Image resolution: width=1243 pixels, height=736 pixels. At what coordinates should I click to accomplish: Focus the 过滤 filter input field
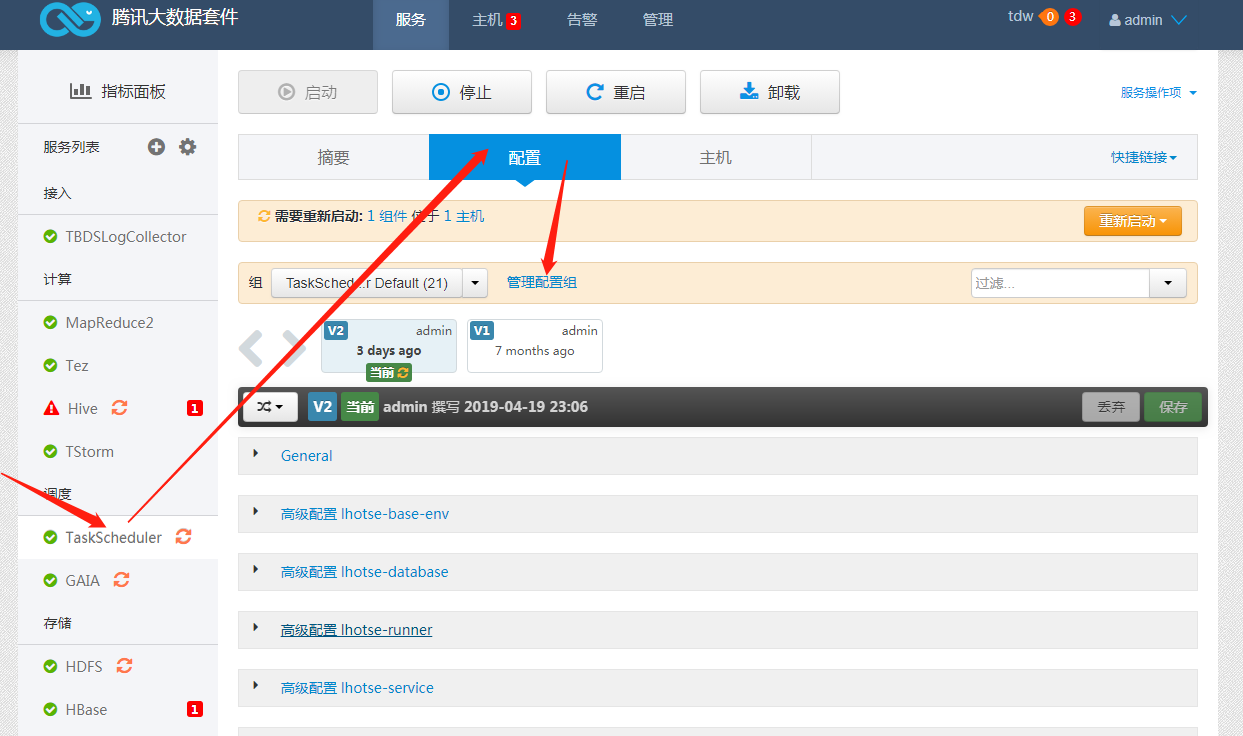pos(1061,283)
